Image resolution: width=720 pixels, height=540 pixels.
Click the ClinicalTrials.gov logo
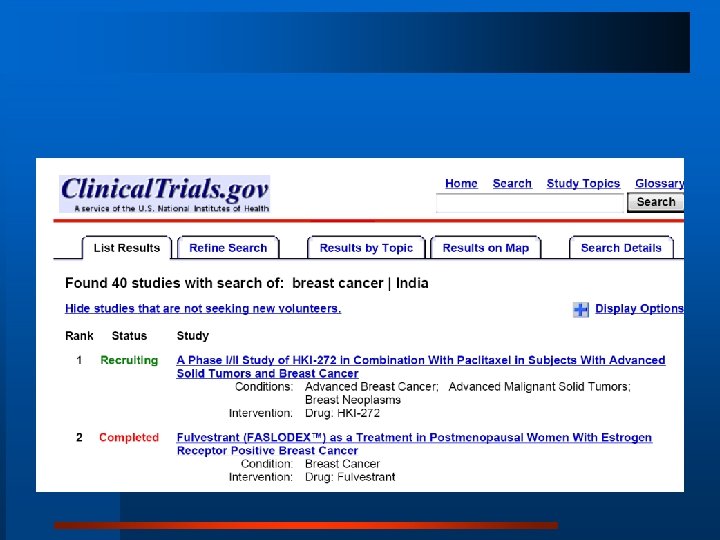point(164,194)
